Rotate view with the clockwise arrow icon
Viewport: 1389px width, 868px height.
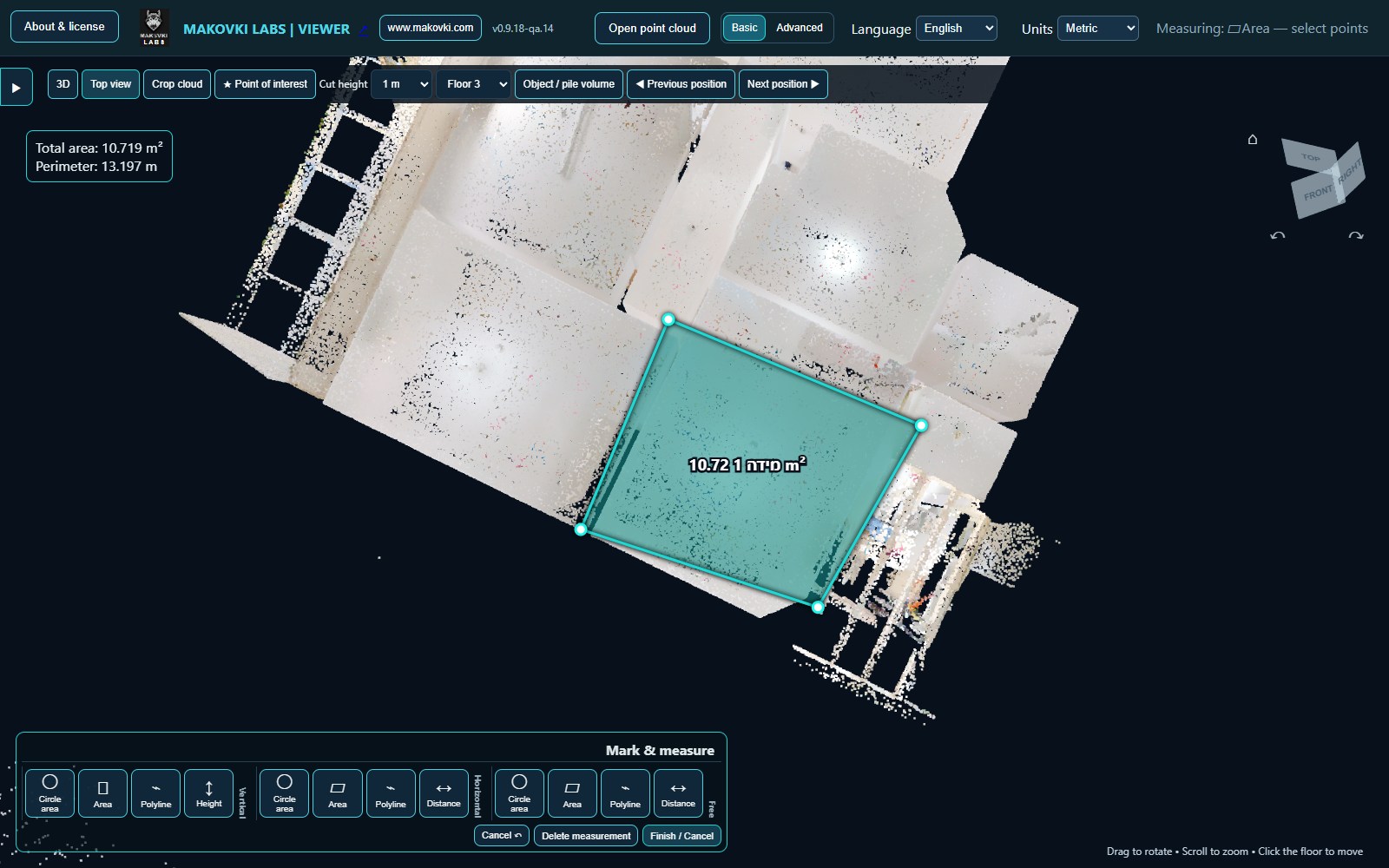tap(1355, 236)
